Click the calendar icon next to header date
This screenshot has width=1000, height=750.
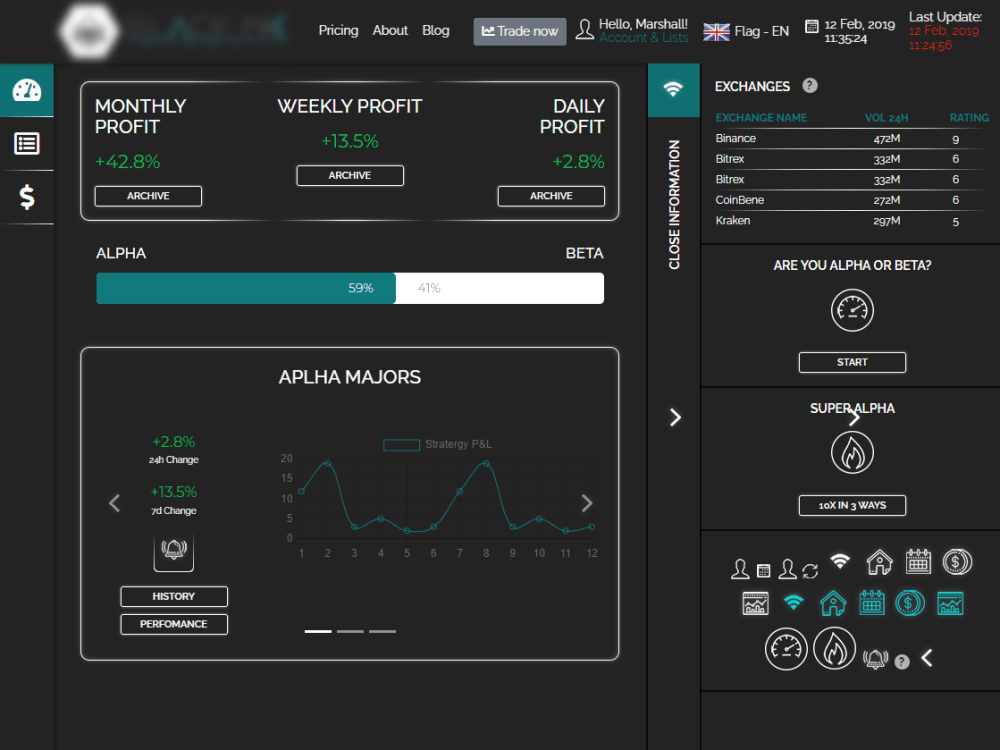click(811, 26)
